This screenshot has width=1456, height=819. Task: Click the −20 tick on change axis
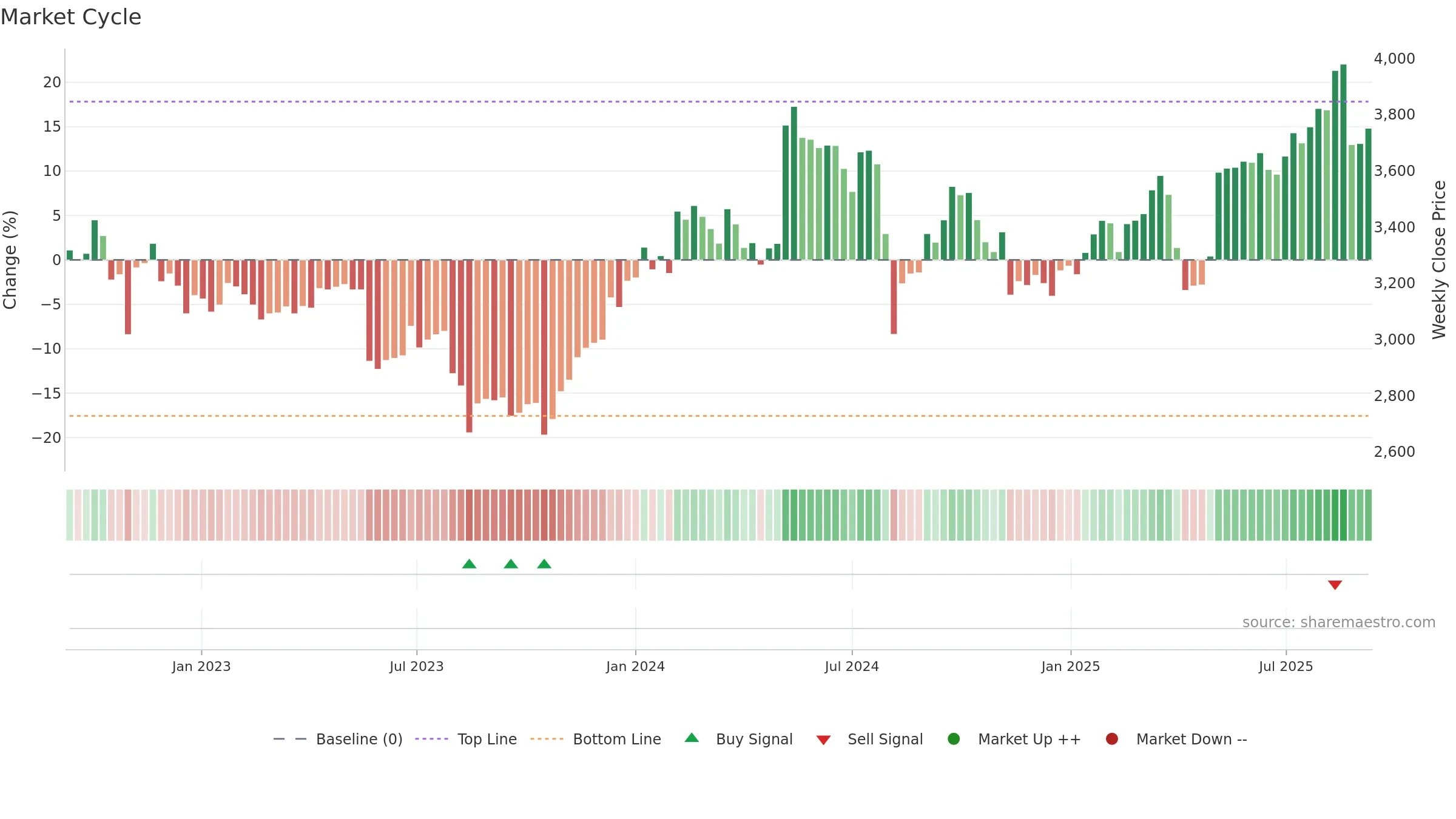(47, 437)
